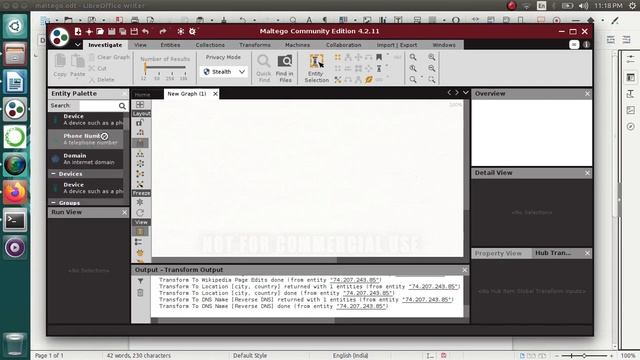Screen dimensions: 640x360
Task: Select the Property View tab
Action: pos(498,253)
